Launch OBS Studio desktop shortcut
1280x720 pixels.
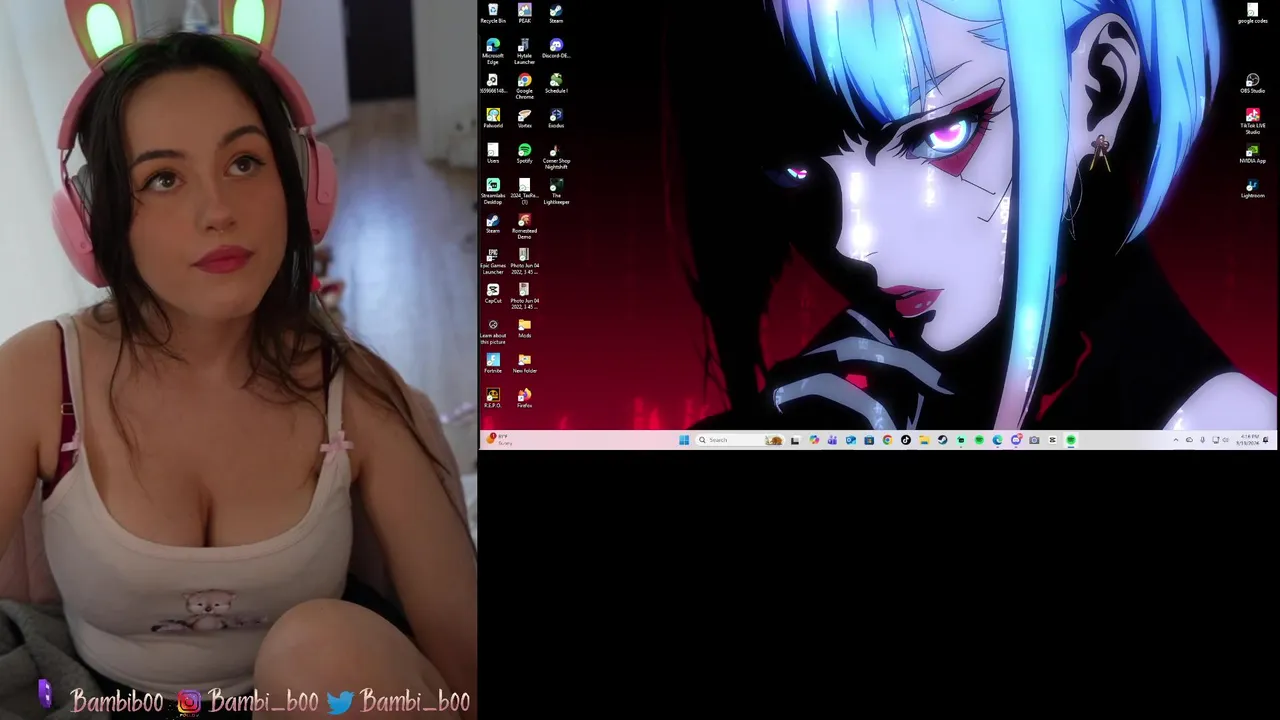(1252, 83)
